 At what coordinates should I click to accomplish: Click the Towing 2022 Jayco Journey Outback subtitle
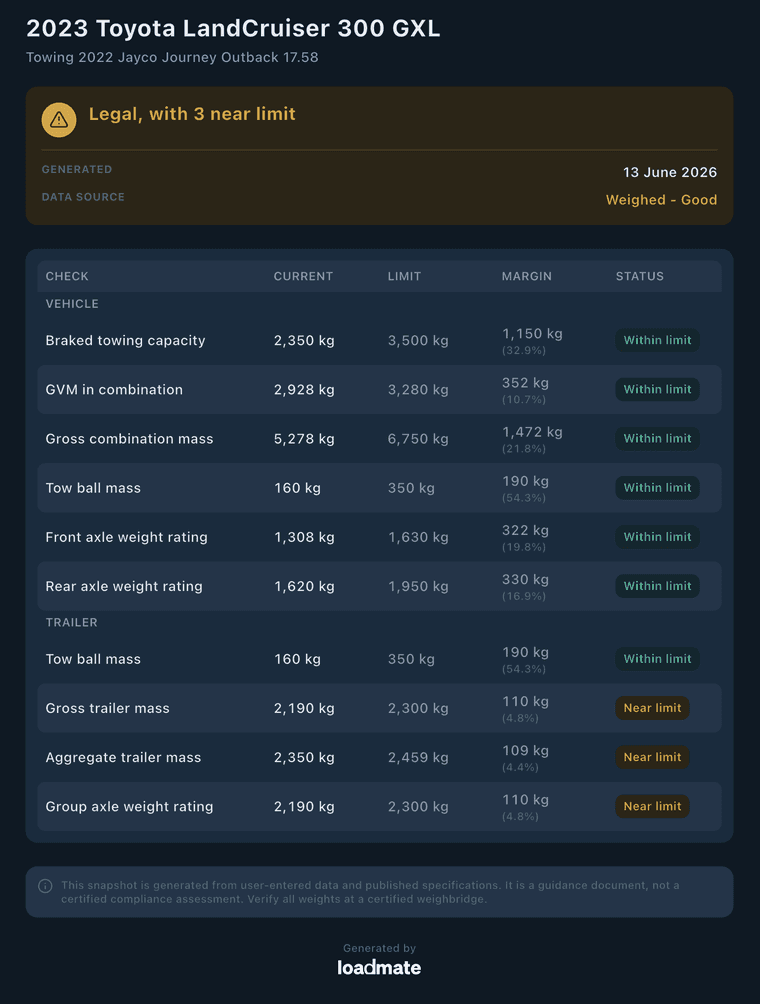point(172,58)
